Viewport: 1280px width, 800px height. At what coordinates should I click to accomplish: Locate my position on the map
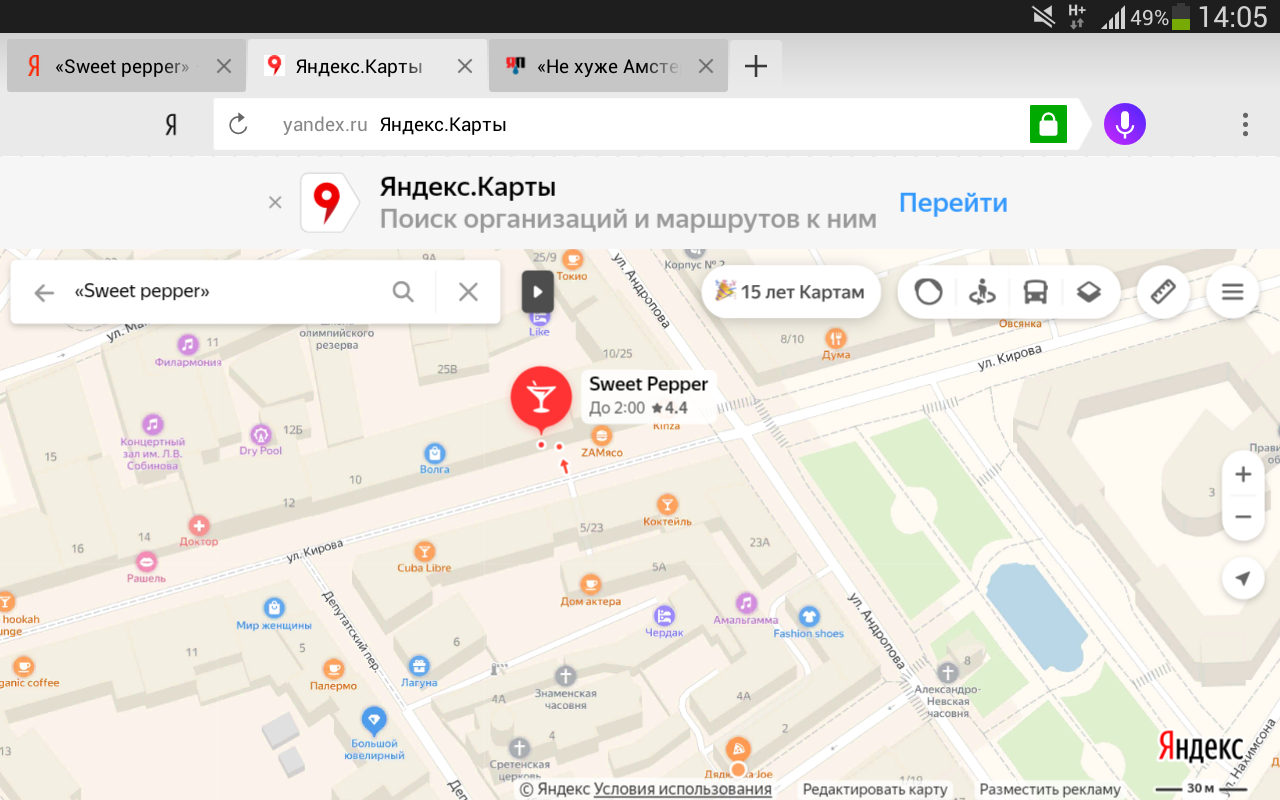1243,579
